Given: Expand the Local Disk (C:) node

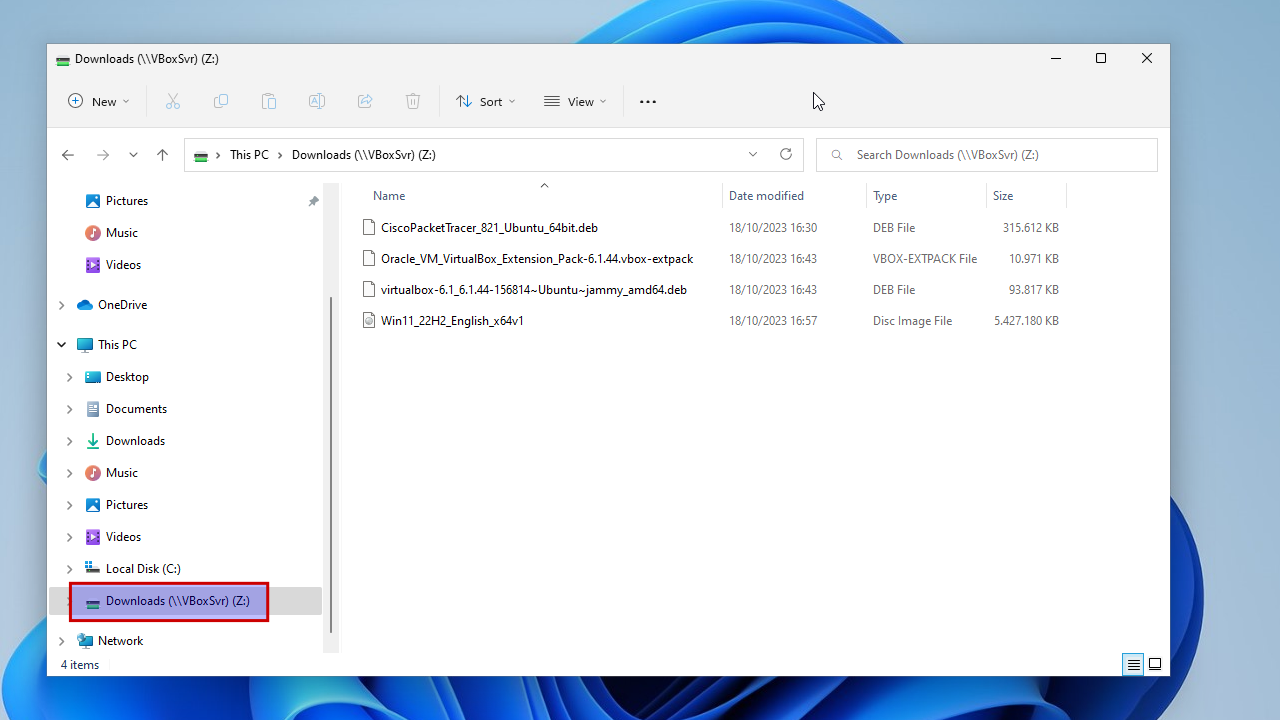Looking at the screenshot, I should click(70, 569).
